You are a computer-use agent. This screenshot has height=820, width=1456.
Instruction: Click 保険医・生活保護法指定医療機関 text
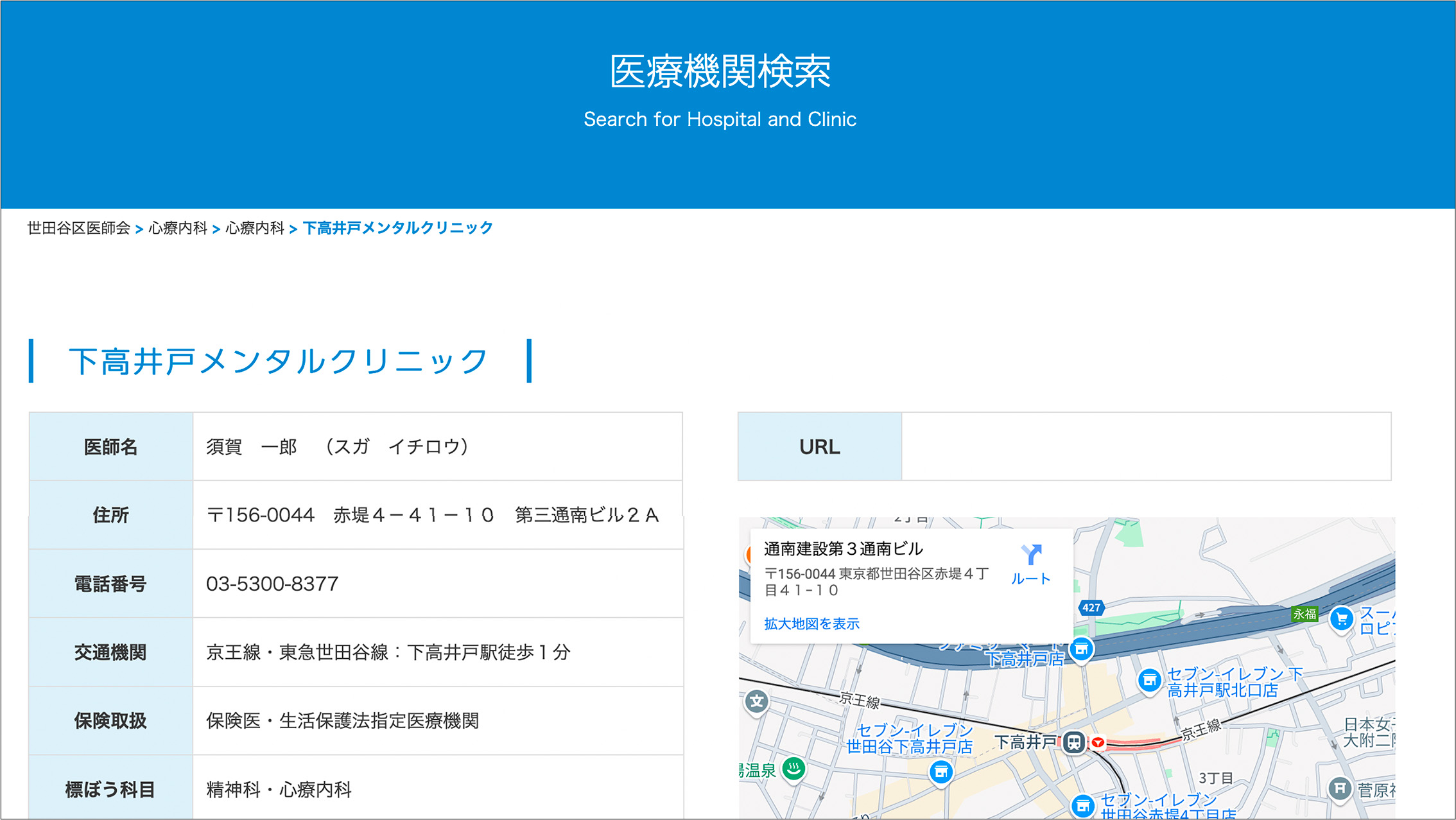click(343, 721)
